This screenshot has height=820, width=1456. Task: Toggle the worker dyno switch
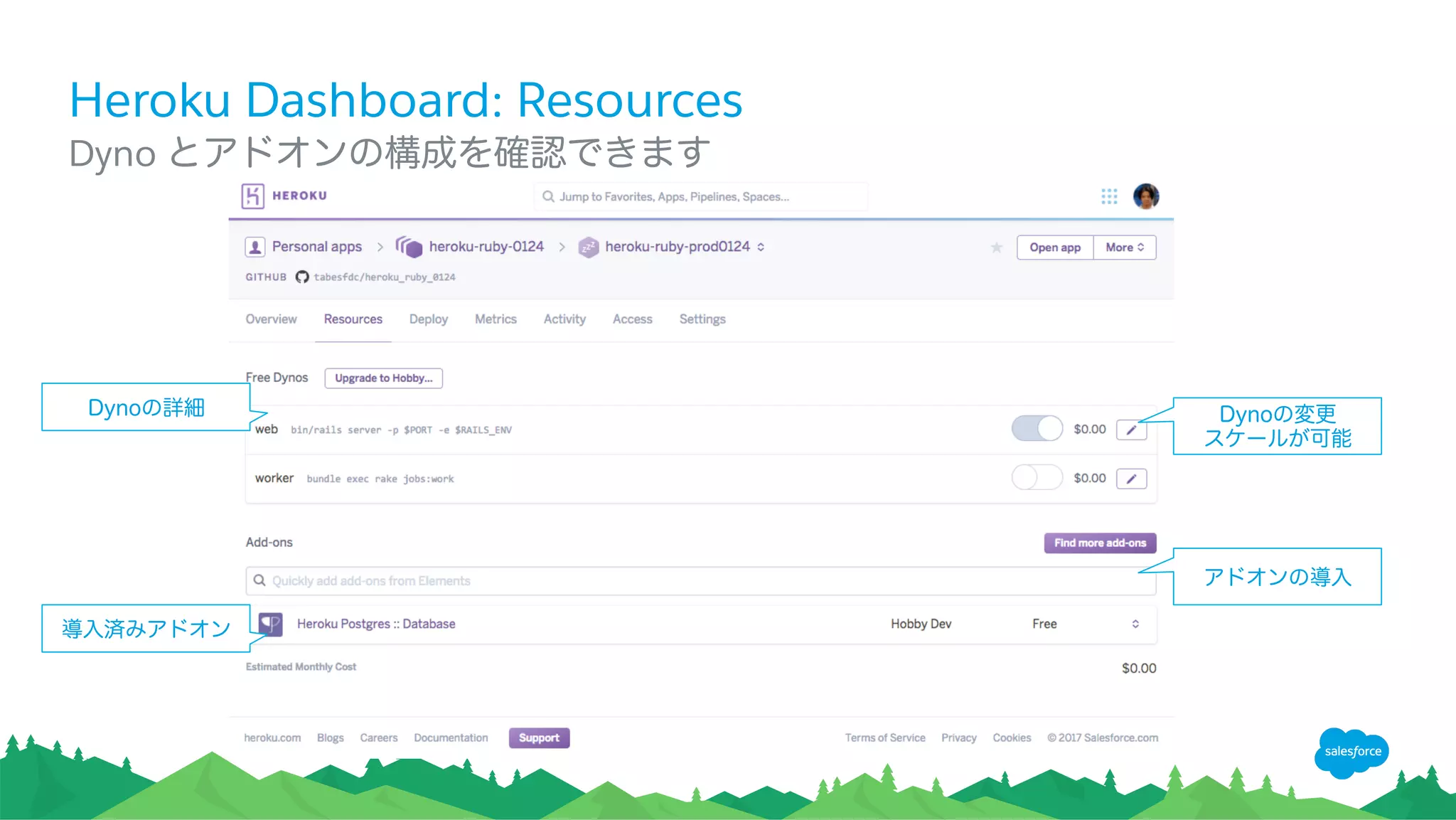tap(1037, 478)
